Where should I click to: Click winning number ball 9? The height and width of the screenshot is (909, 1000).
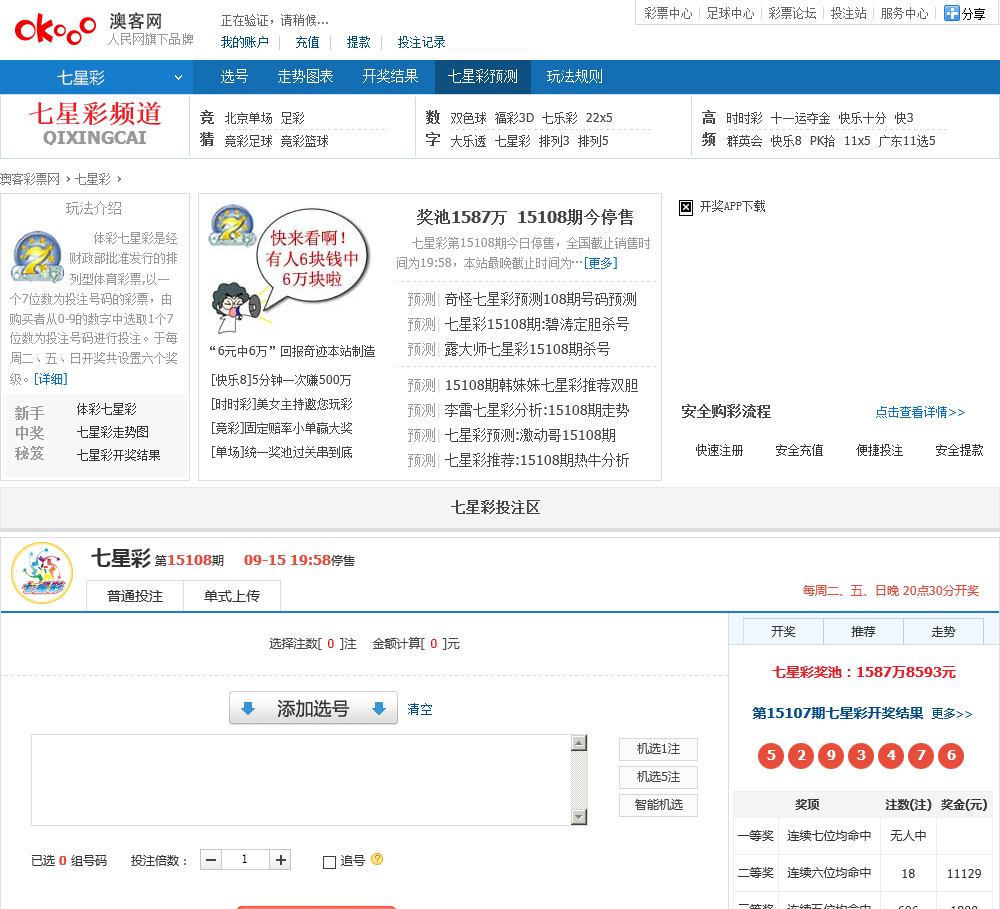(x=831, y=756)
